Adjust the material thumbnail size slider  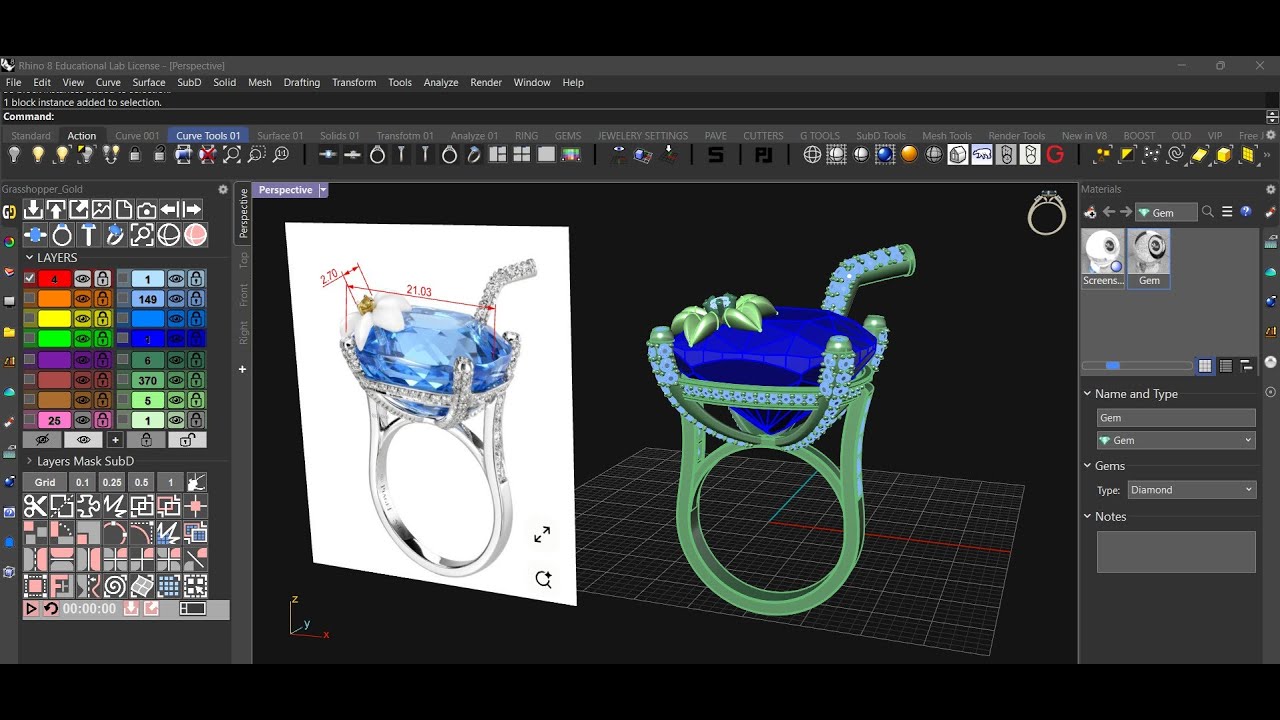point(1137,366)
